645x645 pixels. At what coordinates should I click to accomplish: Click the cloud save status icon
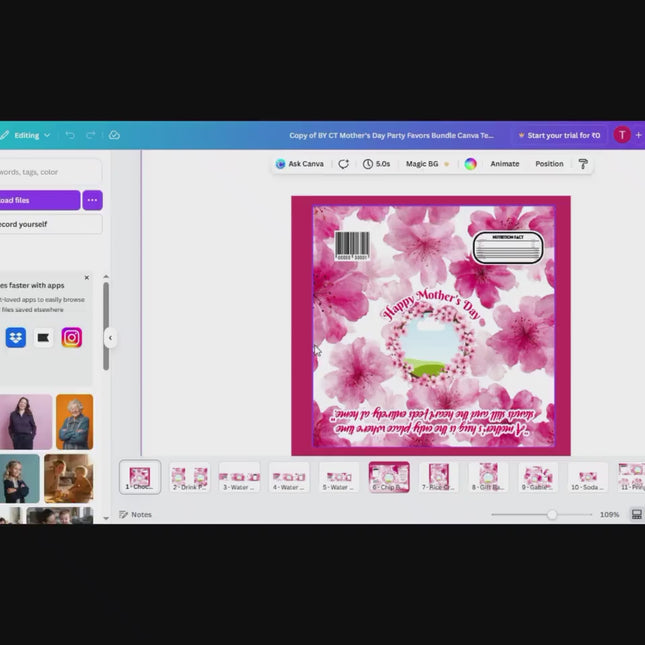click(x=114, y=135)
